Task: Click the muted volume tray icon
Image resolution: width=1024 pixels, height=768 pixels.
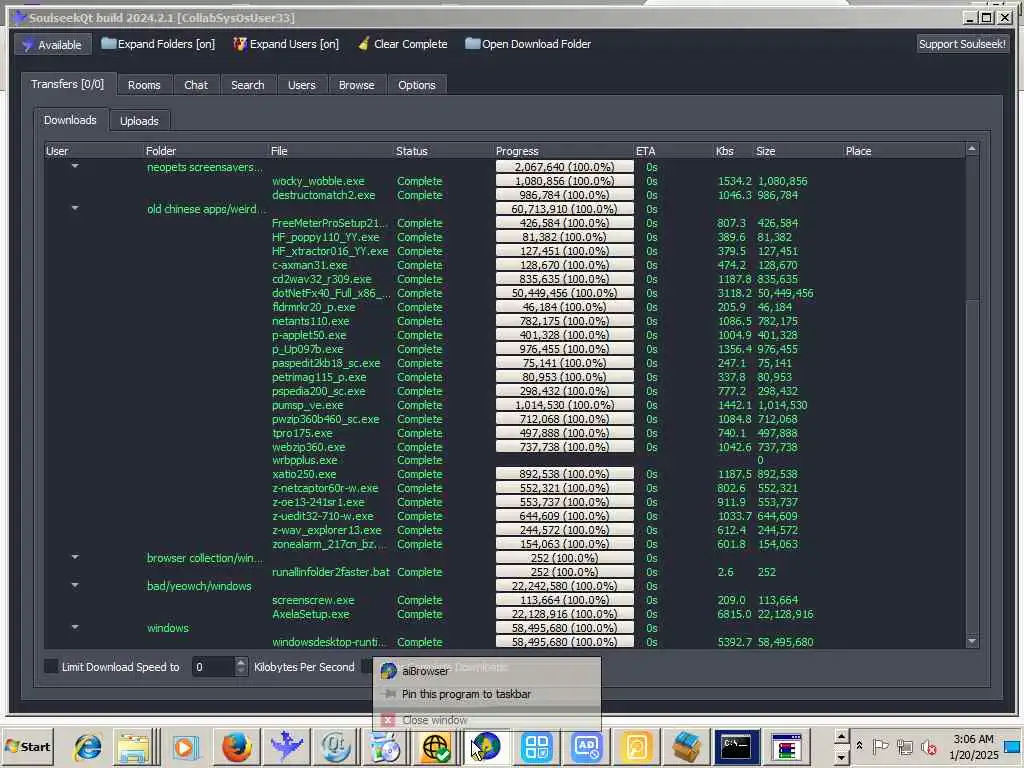Action: [x=928, y=747]
